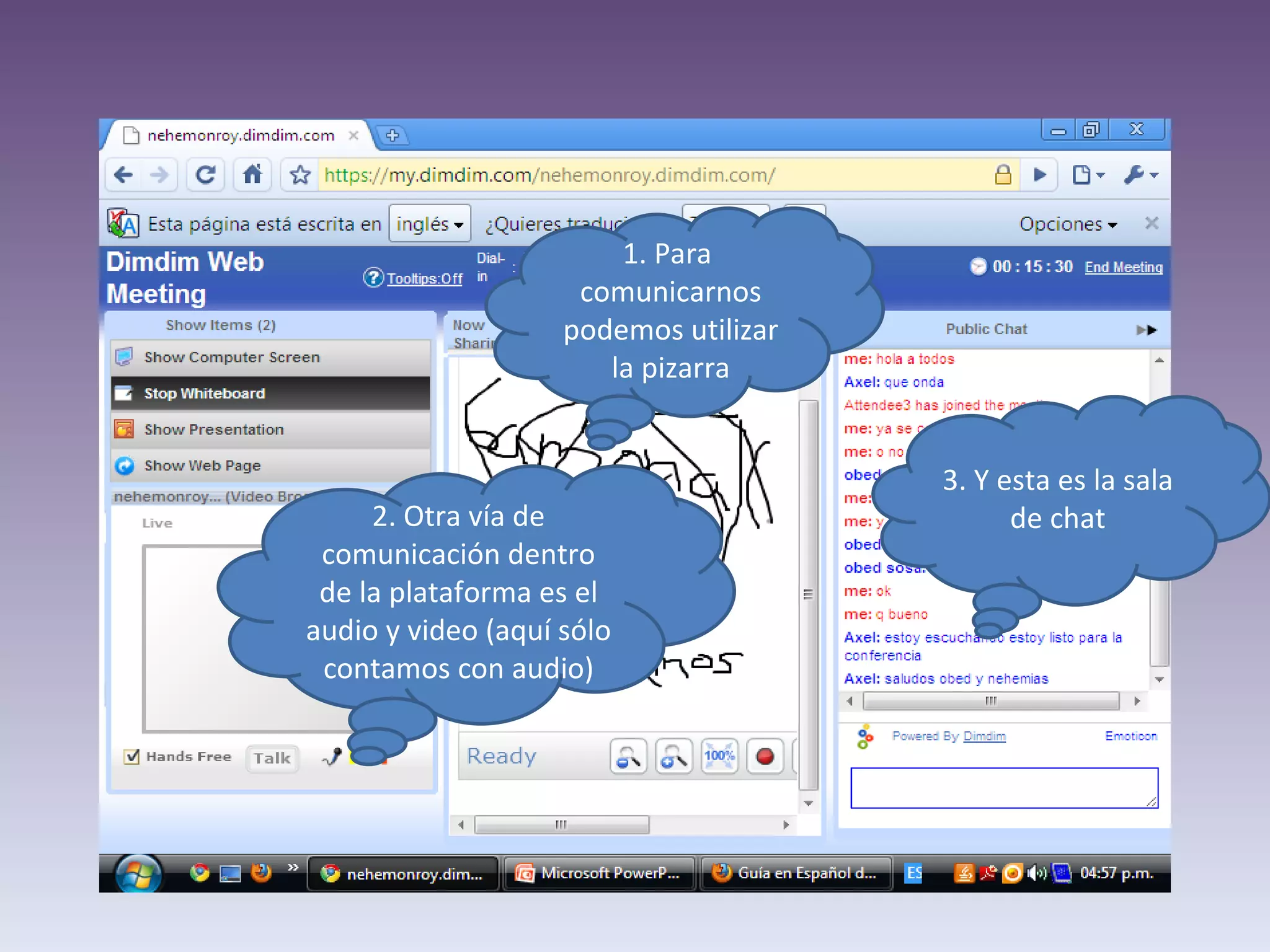Open the wrench settings menu

click(1140, 175)
